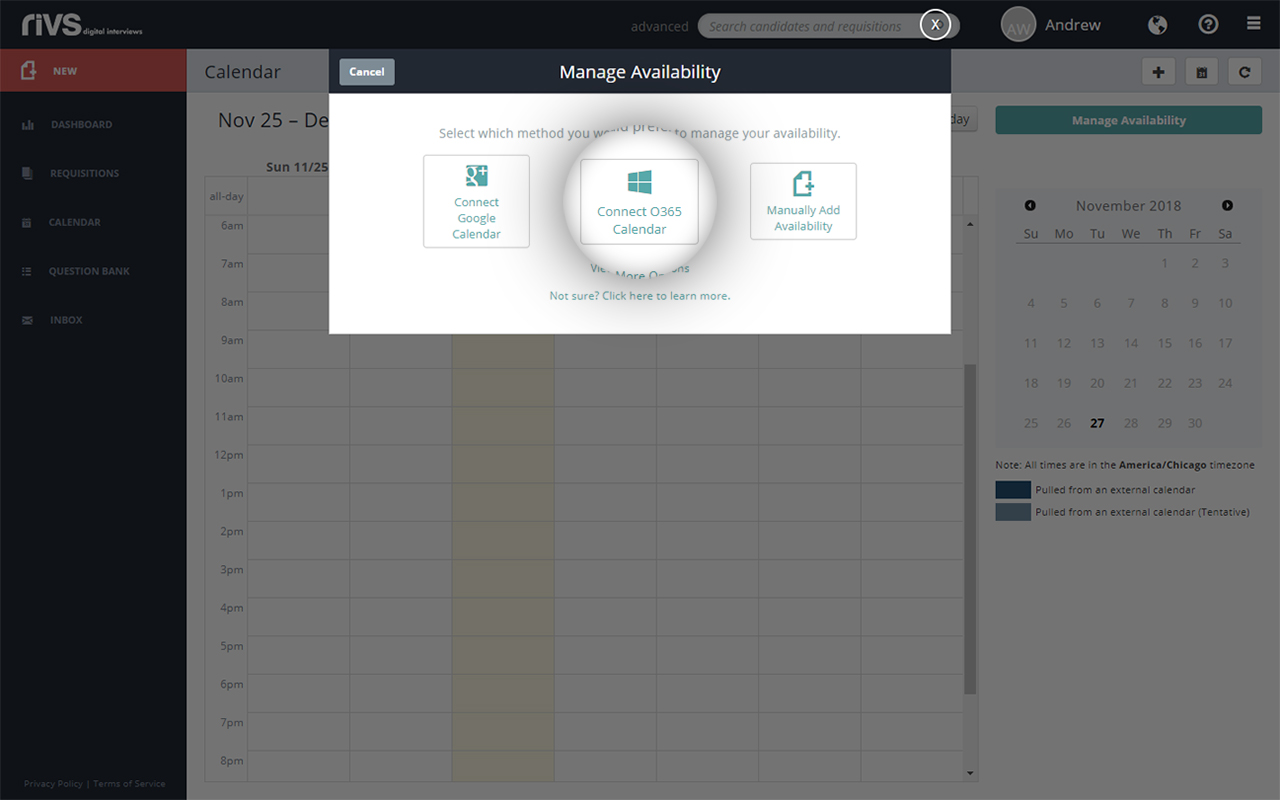Click the Cancel button in the dialog
1280x800 pixels.
coord(367,72)
